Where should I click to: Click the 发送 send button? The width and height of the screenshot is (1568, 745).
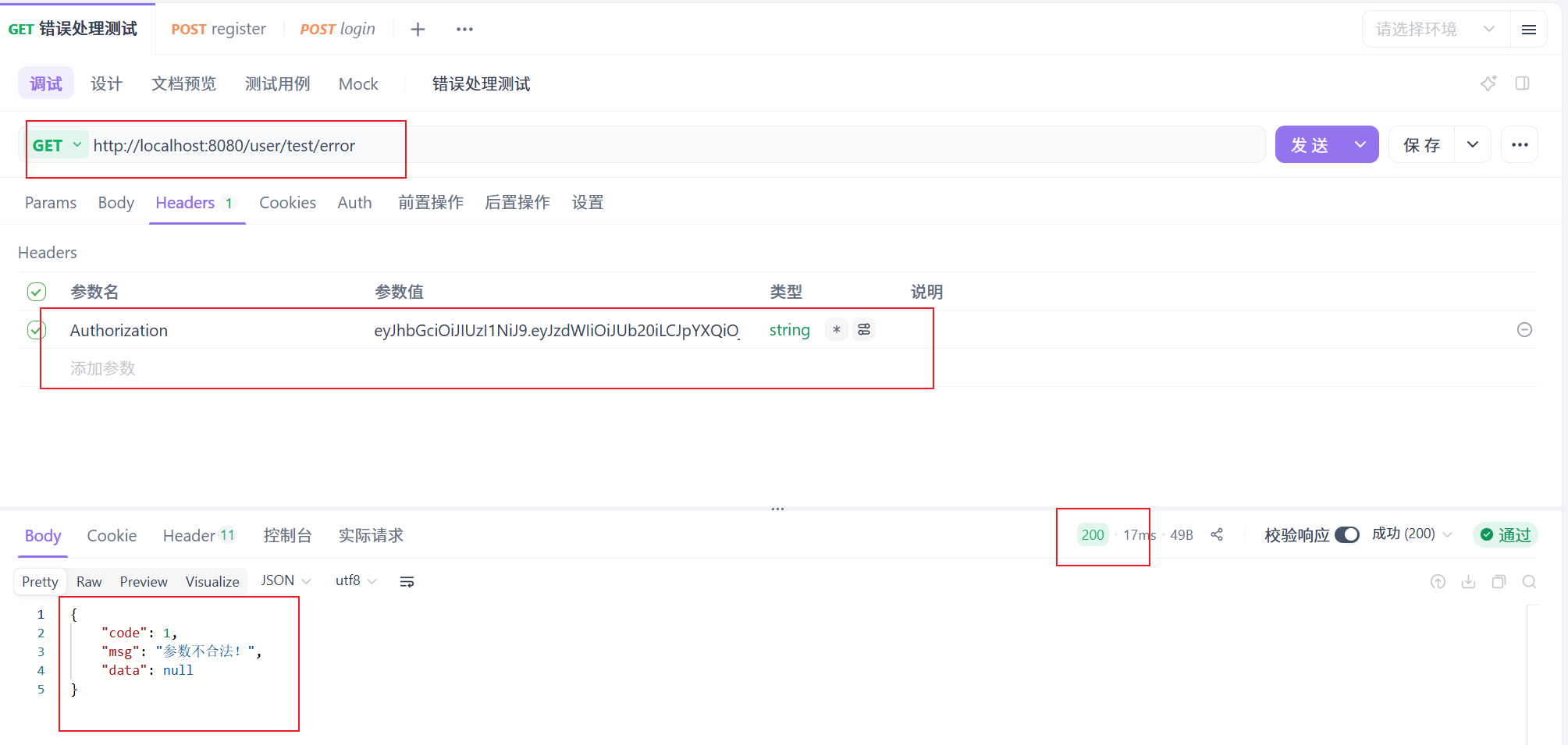point(1310,145)
